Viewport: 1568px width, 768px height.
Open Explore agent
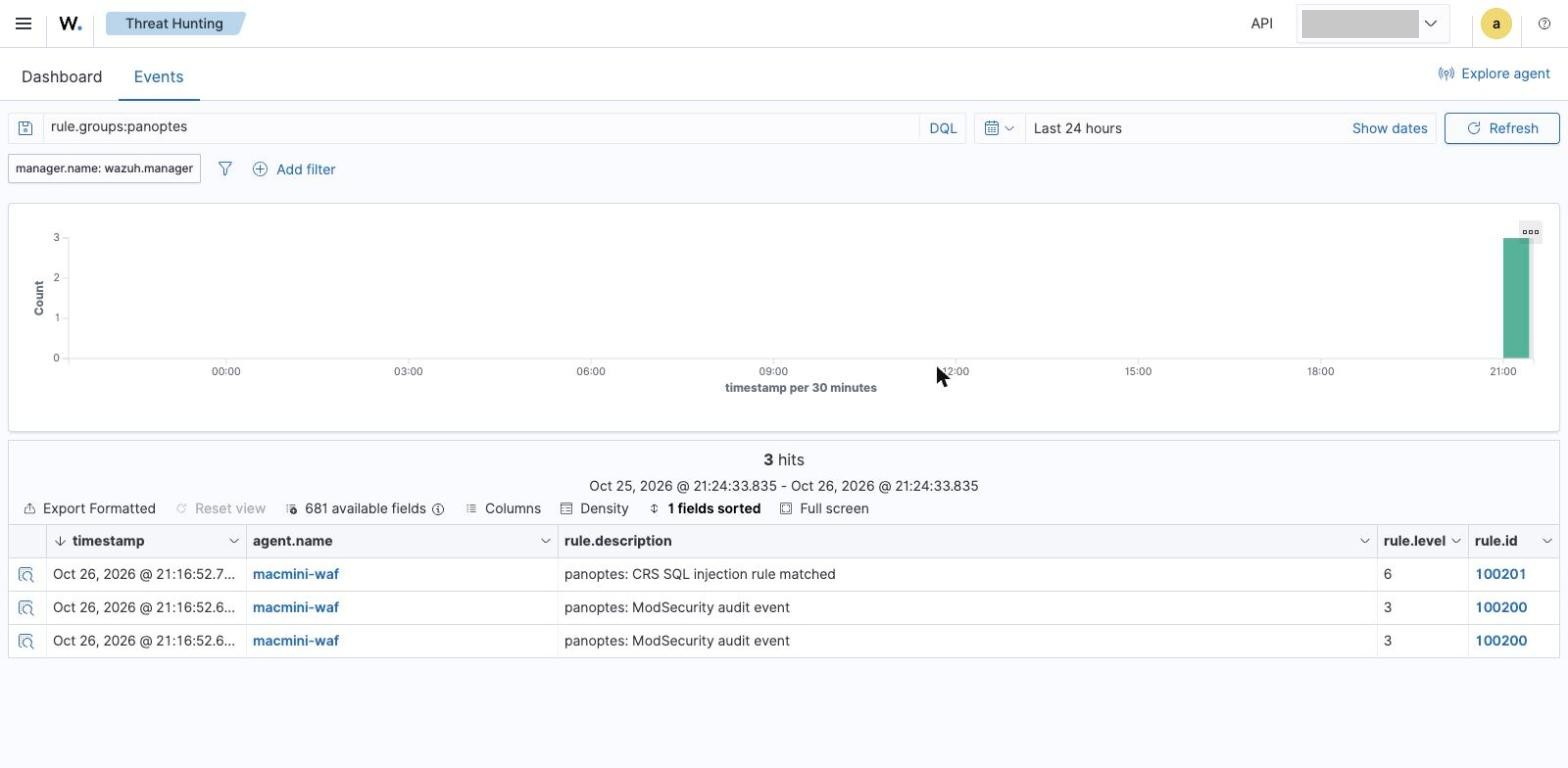pos(1494,74)
